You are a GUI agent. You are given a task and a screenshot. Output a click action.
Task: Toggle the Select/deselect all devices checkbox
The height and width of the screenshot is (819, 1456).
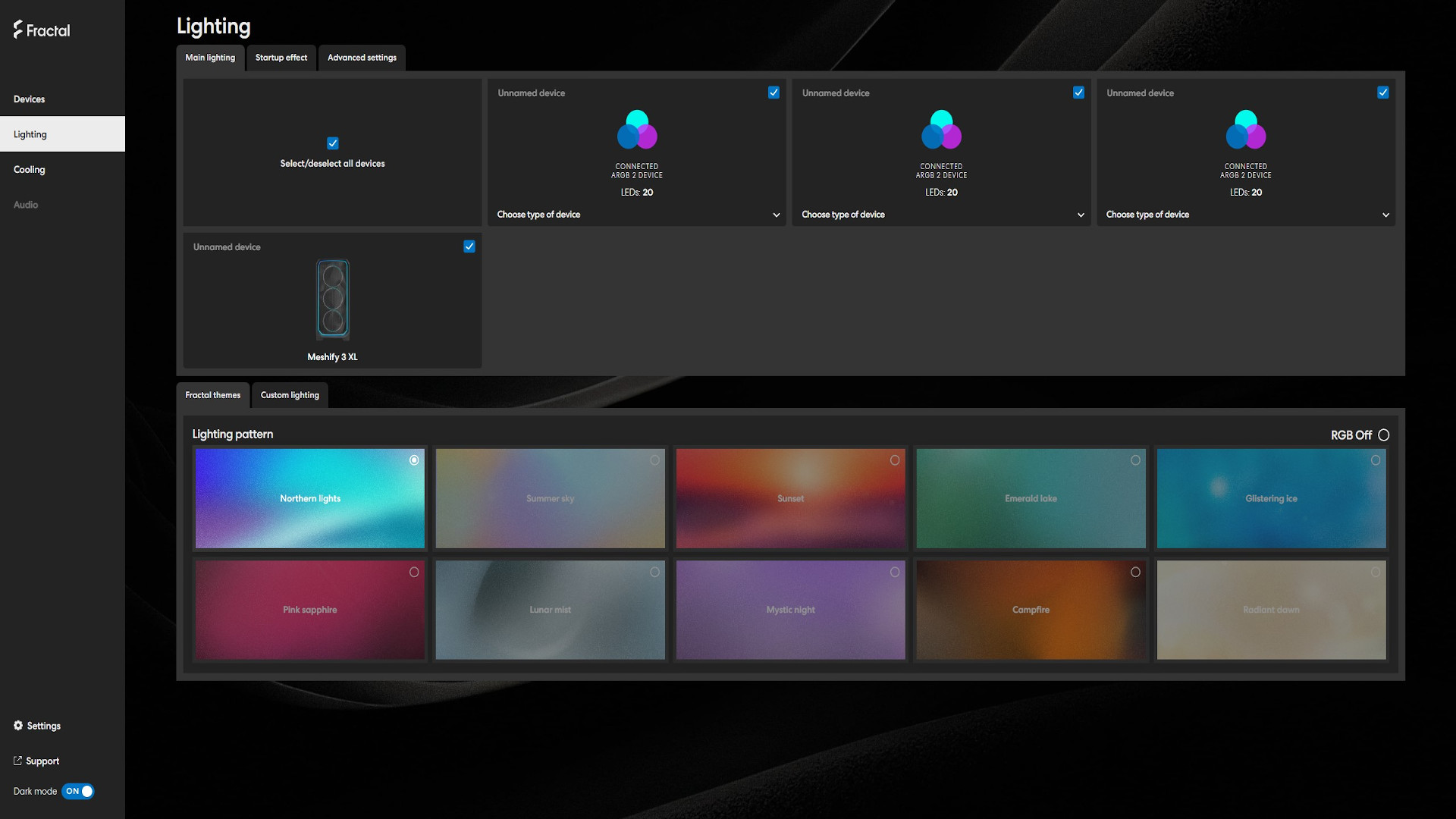pyautogui.click(x=332, y=143)
